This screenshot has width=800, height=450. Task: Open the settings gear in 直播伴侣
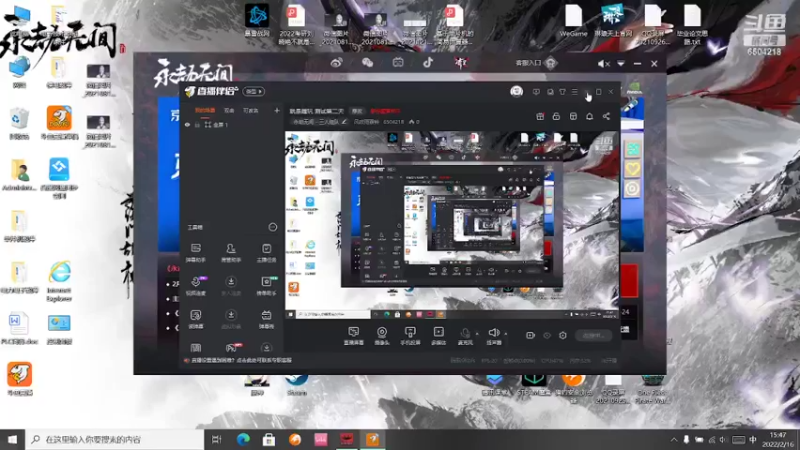(563, 335)
